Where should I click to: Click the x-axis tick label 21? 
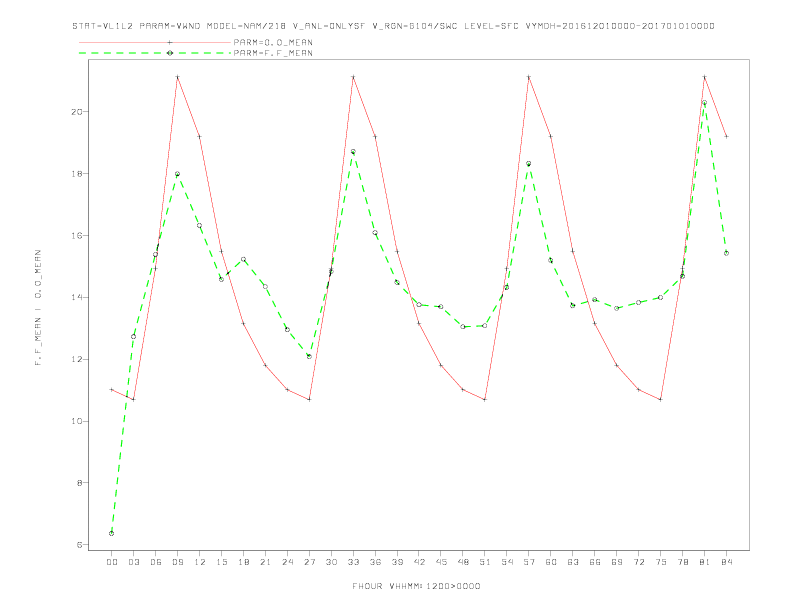265,562
